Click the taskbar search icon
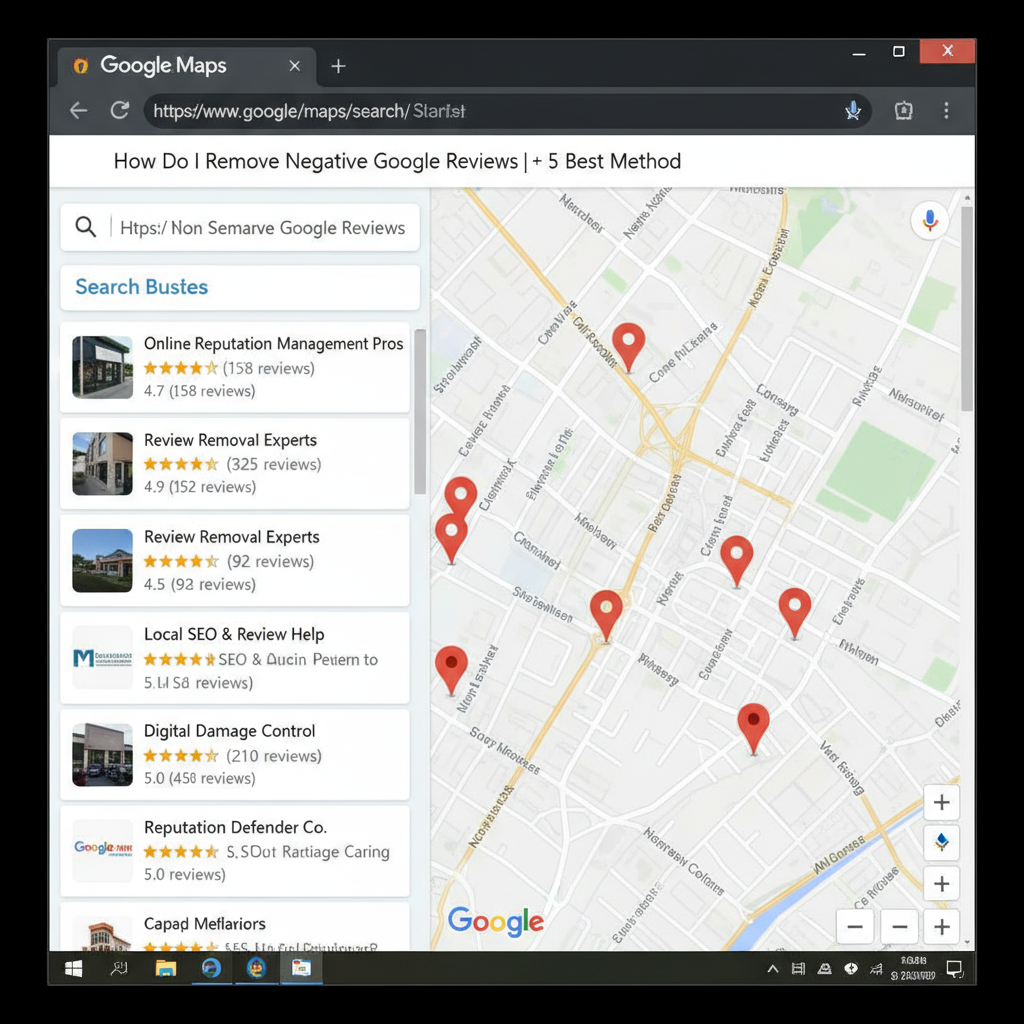Viewport: 1024px width, 1024px height. pos(119,968)
